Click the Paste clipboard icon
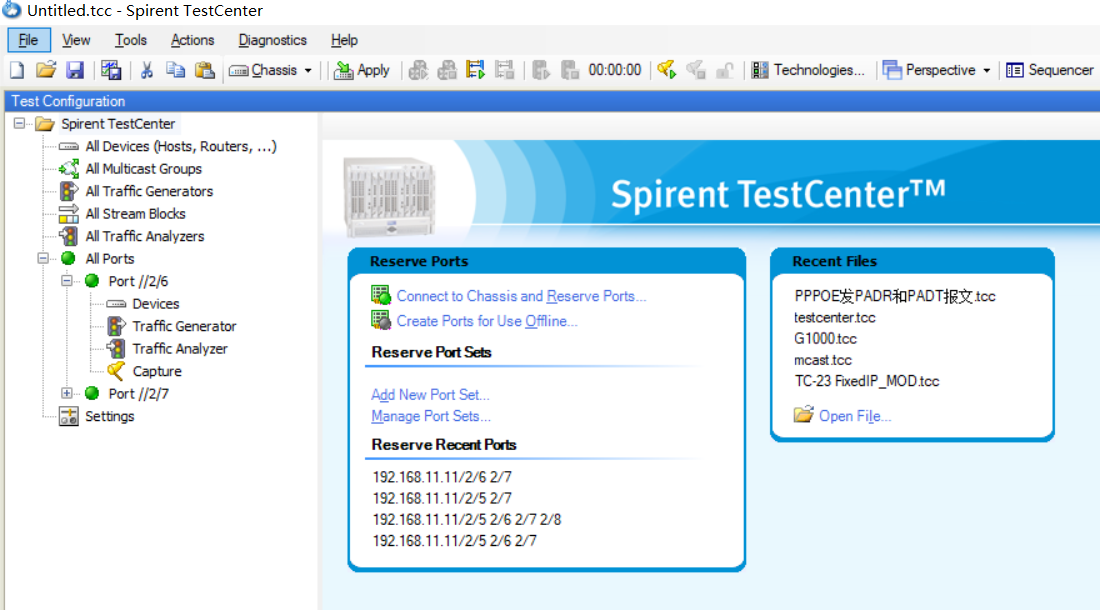The image size is (1100, 610). point(204,70)
